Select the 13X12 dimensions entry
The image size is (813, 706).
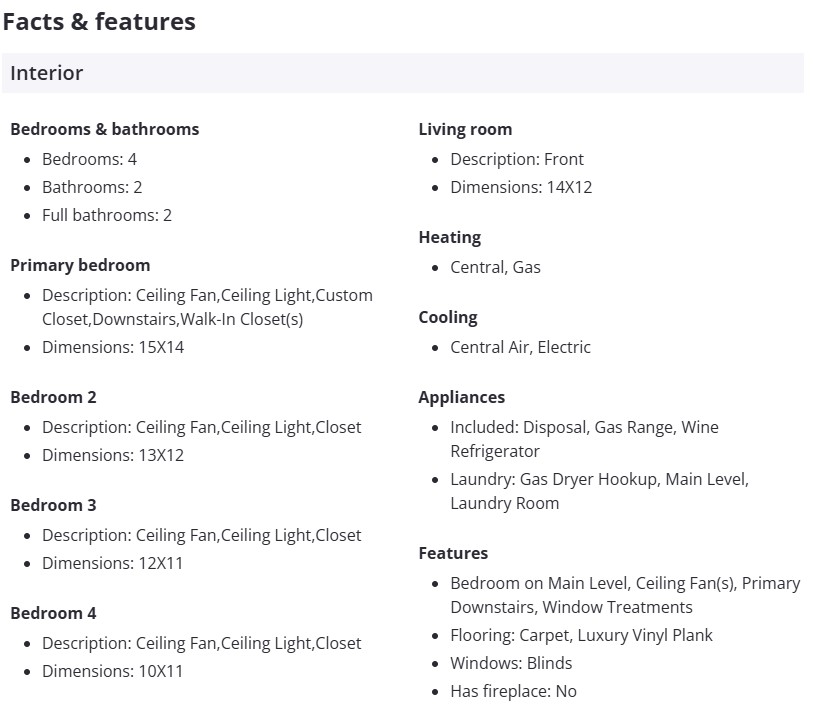click(112, 455)
